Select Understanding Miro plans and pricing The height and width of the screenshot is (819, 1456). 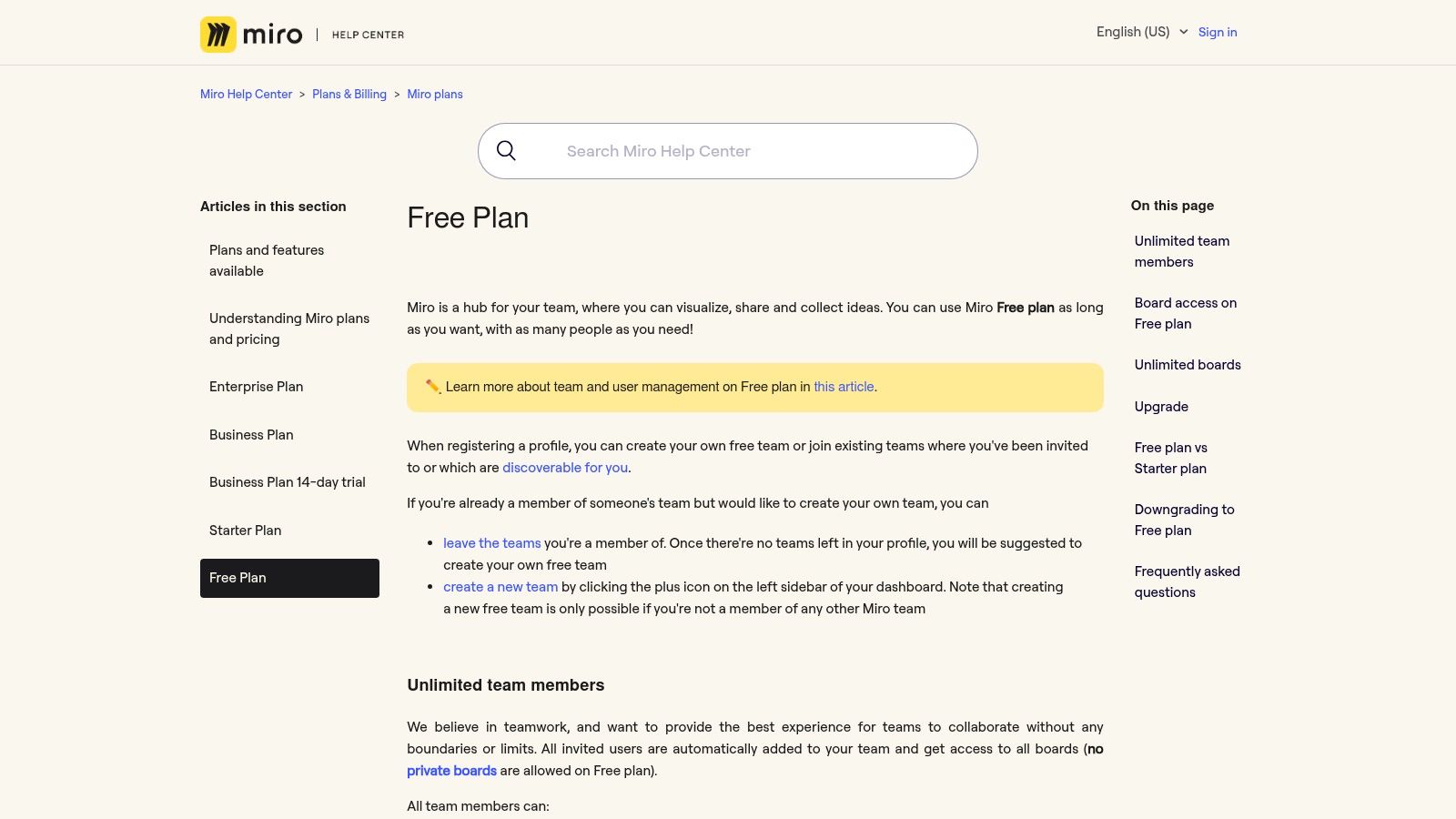289,329
